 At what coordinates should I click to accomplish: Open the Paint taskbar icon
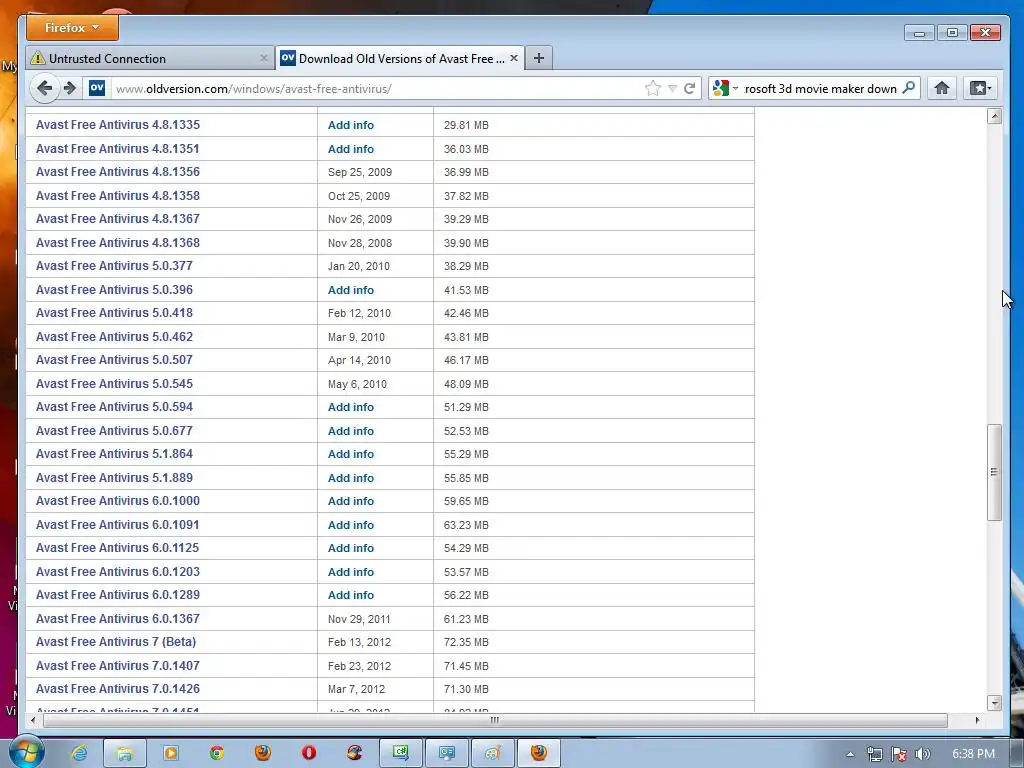point(492,753)
